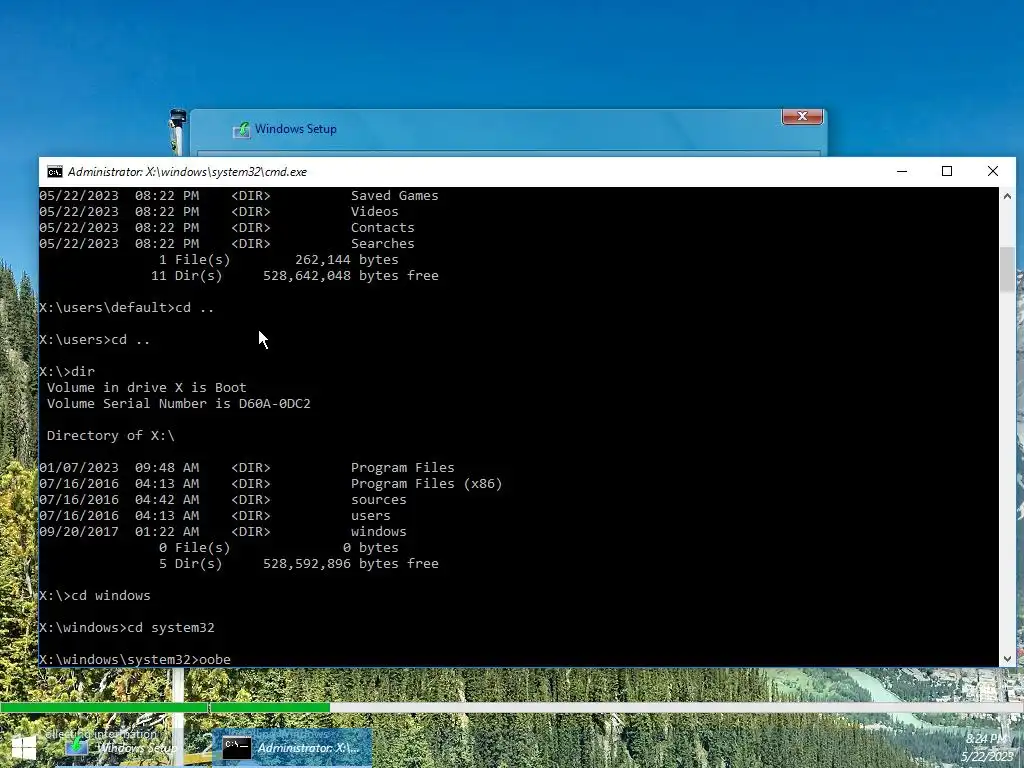Minimize the Administrator cmd window
1024x768 pixels.
(x=902, y=171)
